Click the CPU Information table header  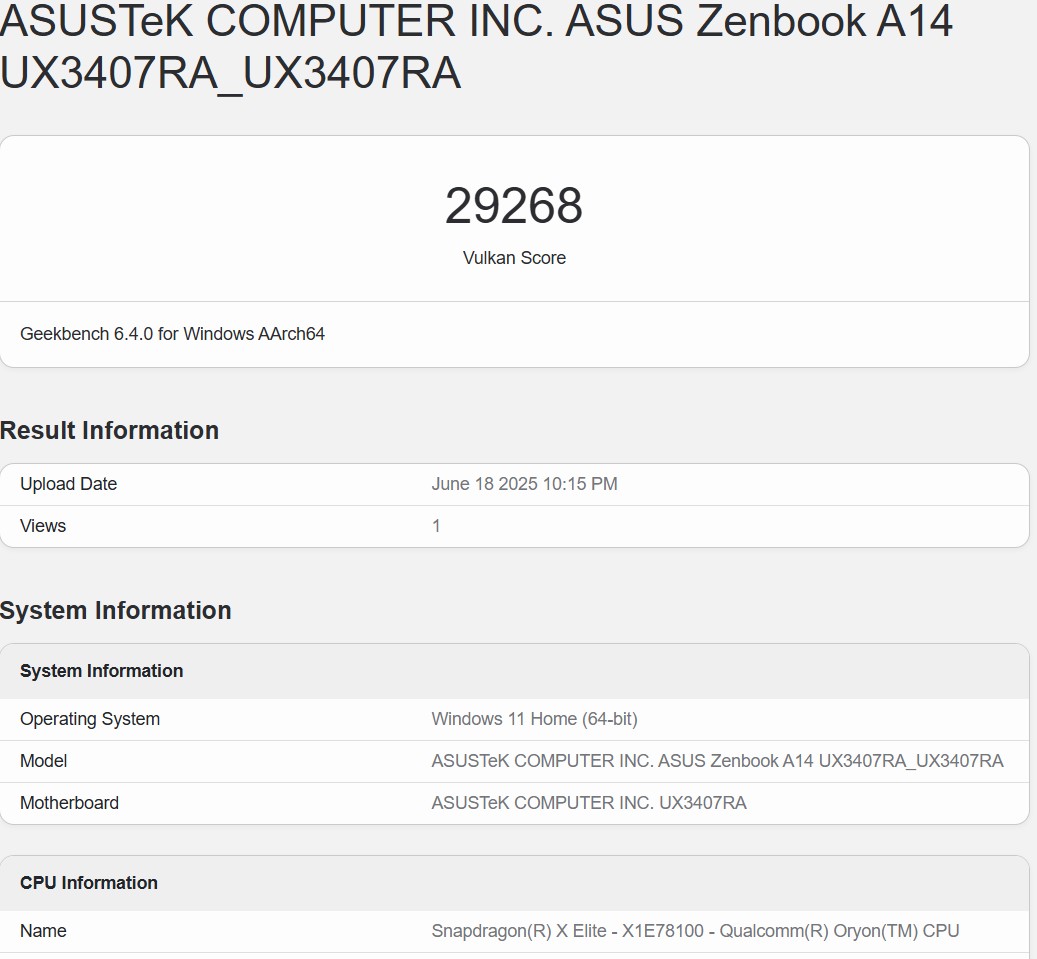coord(89,883)
